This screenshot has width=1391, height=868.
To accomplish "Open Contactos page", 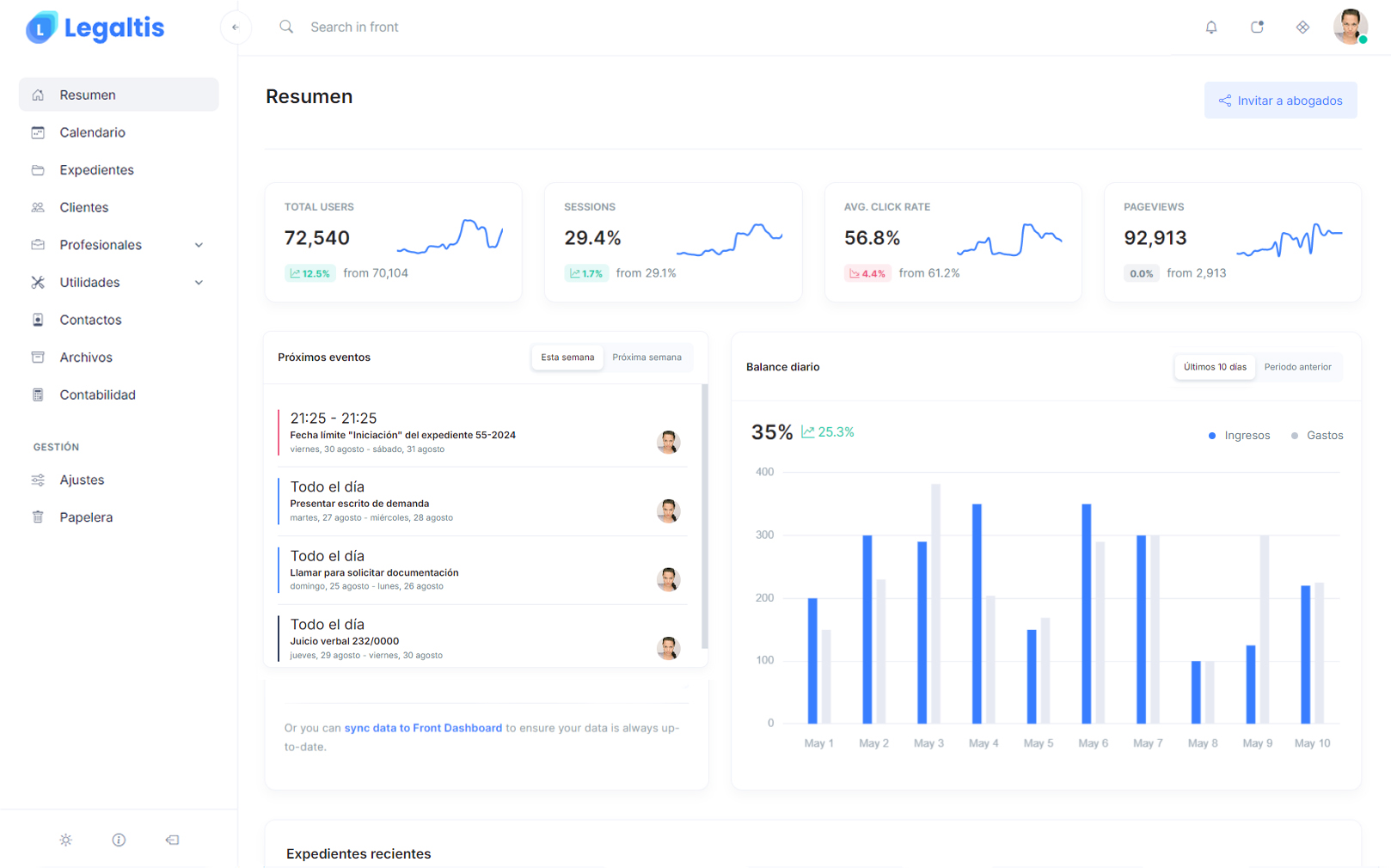I will coord(119,320).
